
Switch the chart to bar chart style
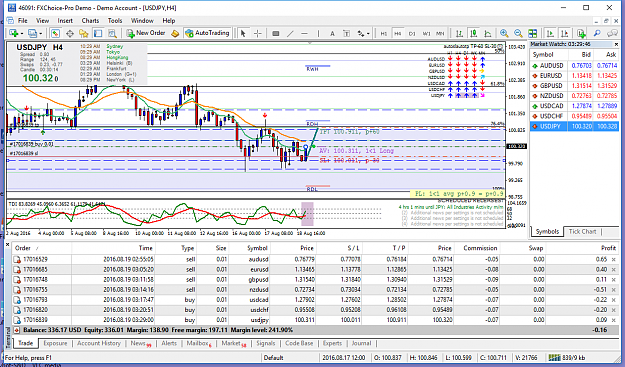tap(459, 33)
